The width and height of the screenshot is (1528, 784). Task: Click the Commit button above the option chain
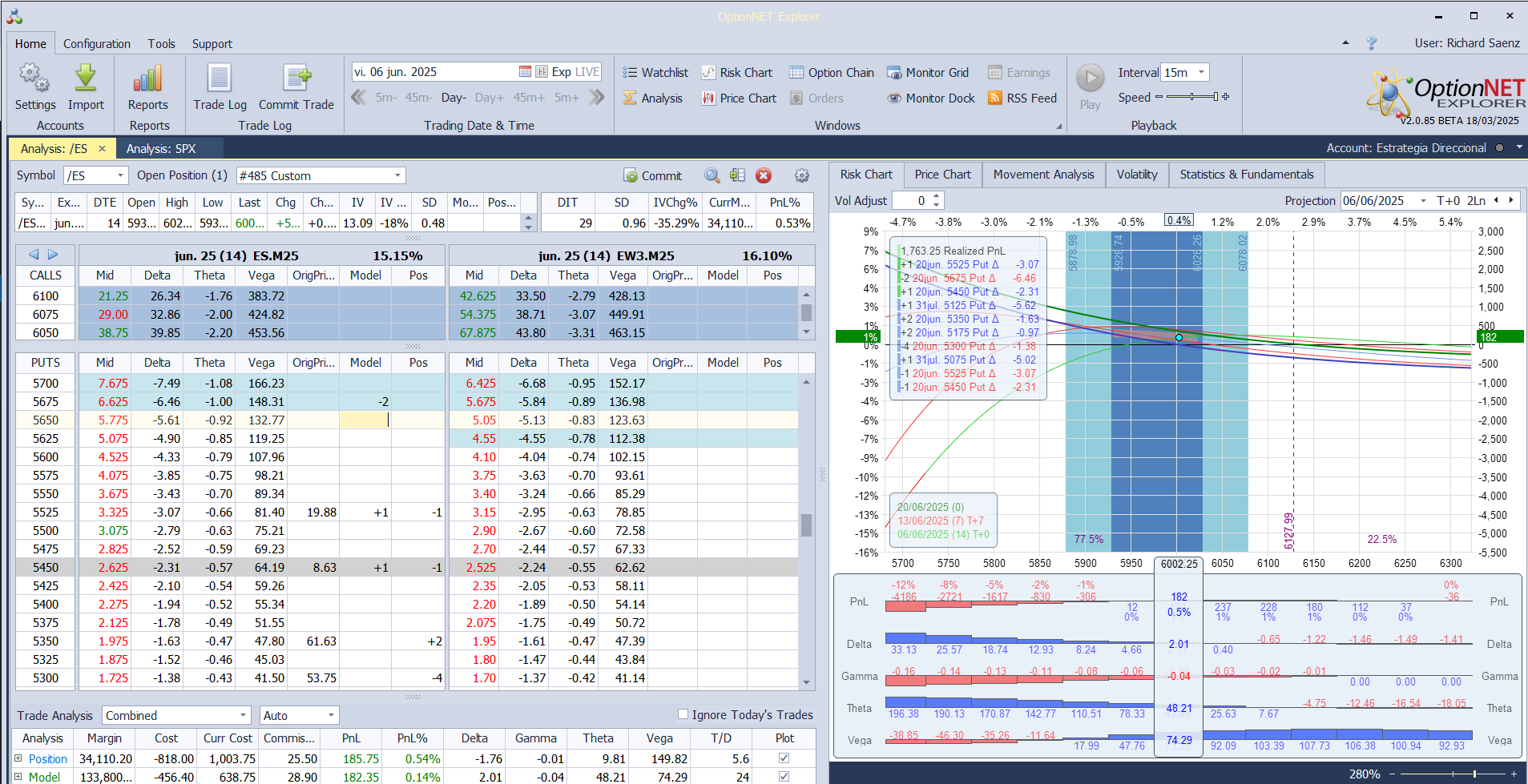653,175
